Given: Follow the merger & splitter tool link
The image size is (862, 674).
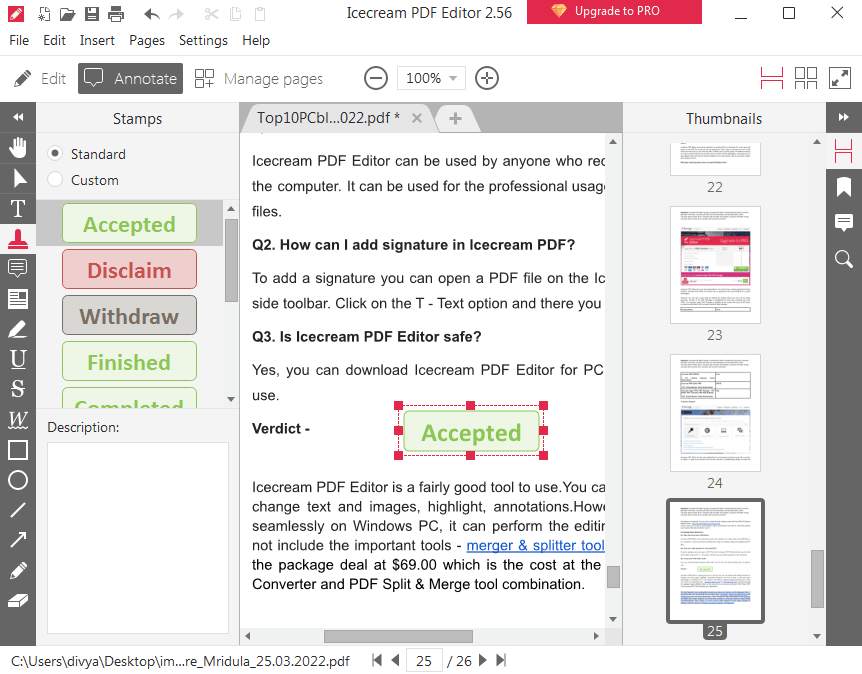Looking at the screenshot, I should click(x=535, y=545).
